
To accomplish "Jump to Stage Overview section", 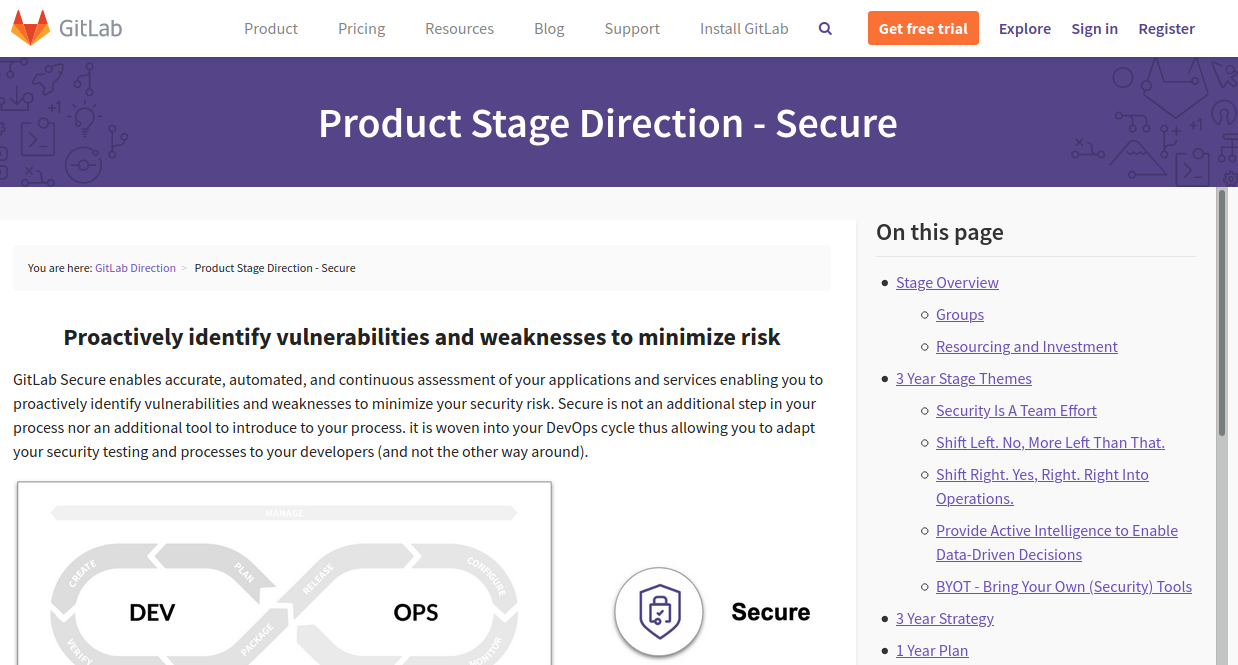I will click(947, 283).
